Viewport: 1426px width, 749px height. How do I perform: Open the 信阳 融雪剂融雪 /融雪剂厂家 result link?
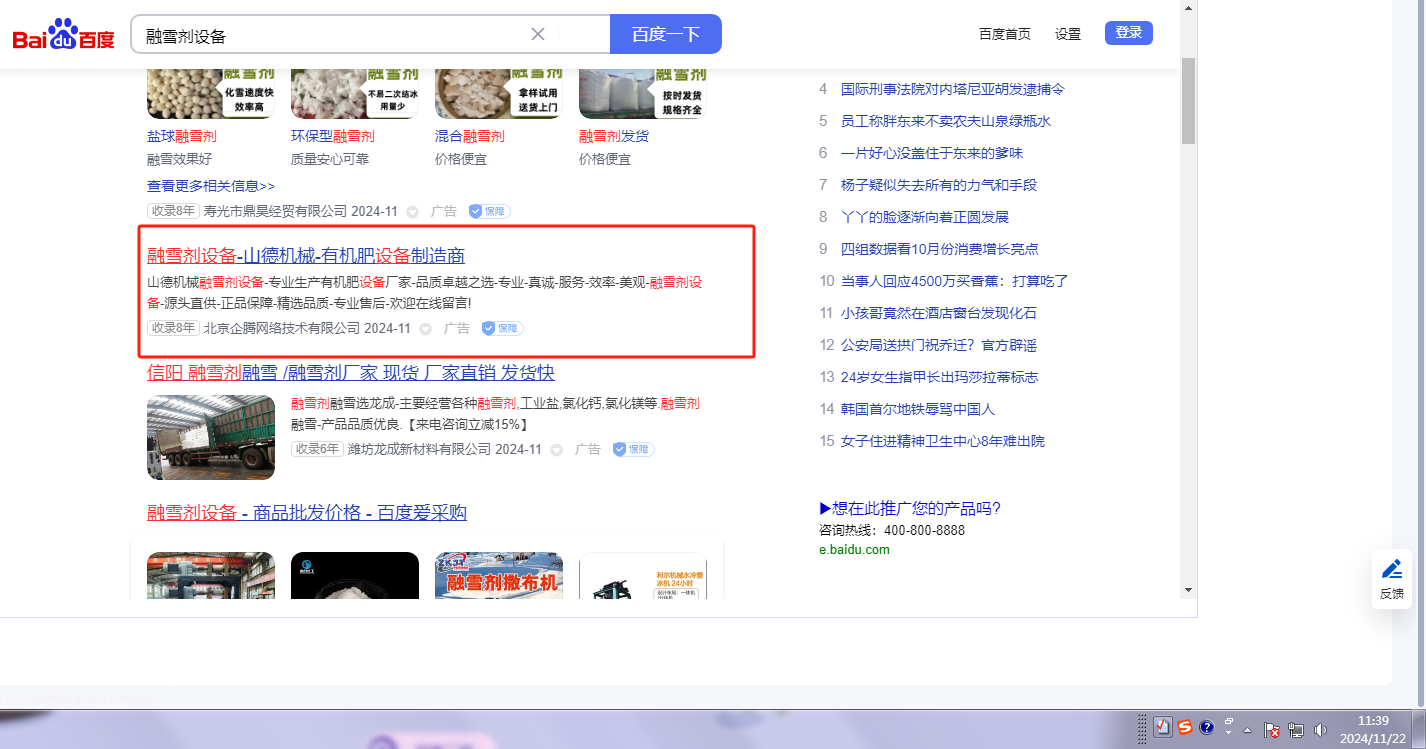(x=351, y=373)
